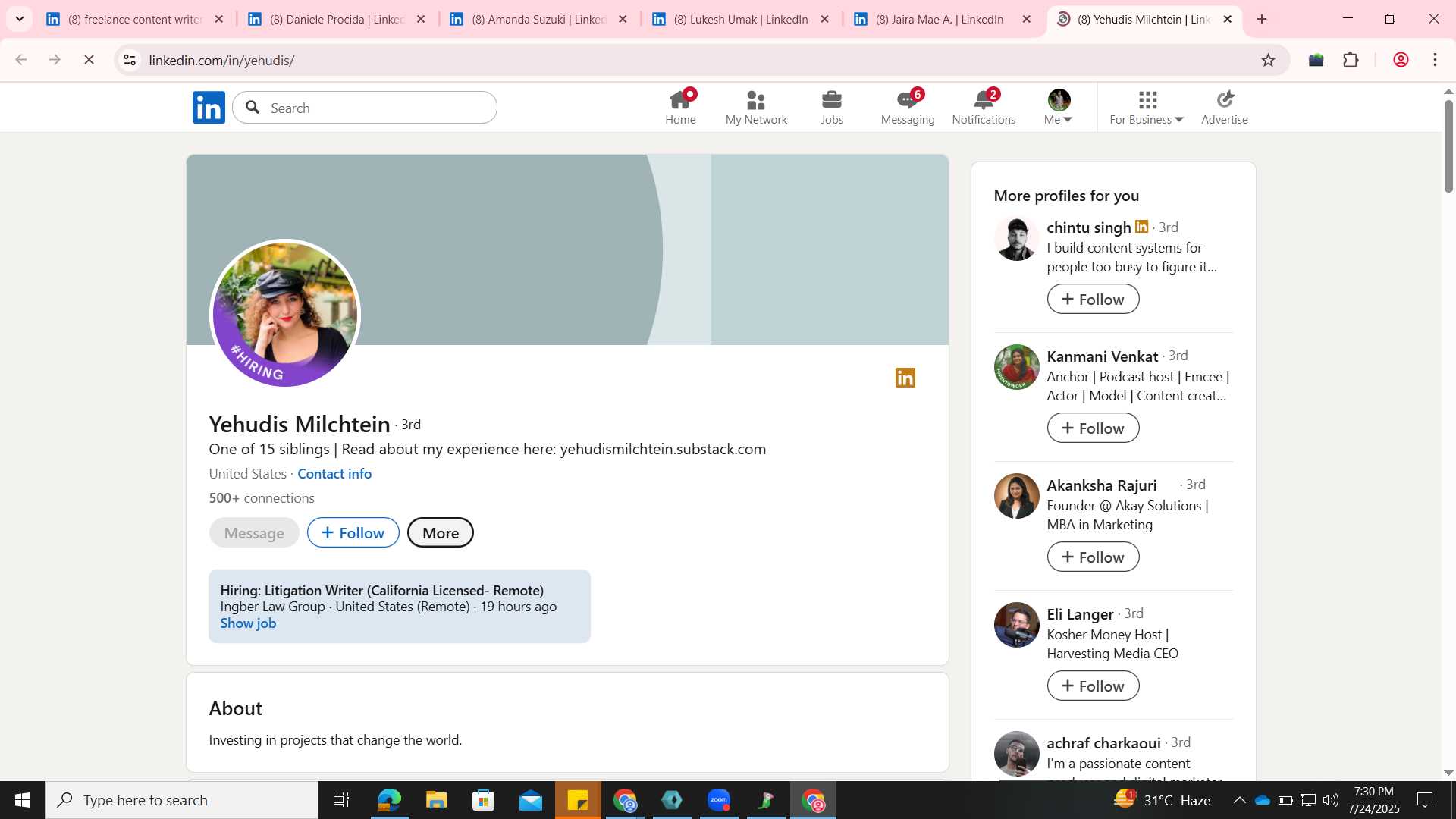Follow Eli Langer
The width and height of the screenshot is (1456, 819).
click(1093, 686)
